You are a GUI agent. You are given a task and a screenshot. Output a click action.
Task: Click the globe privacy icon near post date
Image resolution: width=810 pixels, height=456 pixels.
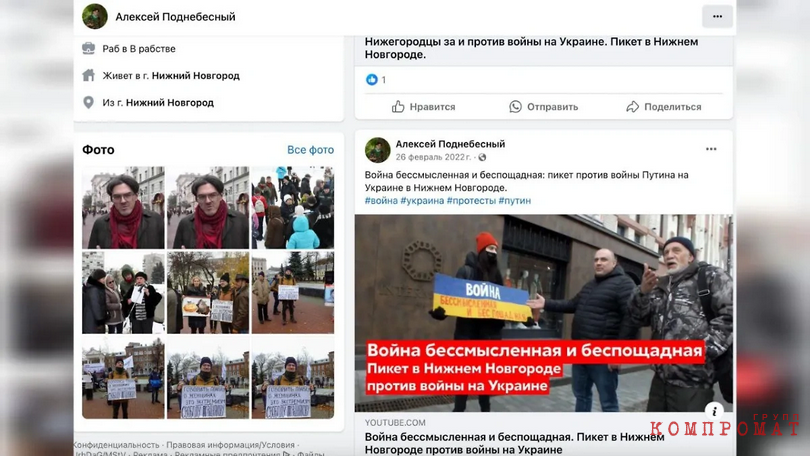(x=482, y=157)
